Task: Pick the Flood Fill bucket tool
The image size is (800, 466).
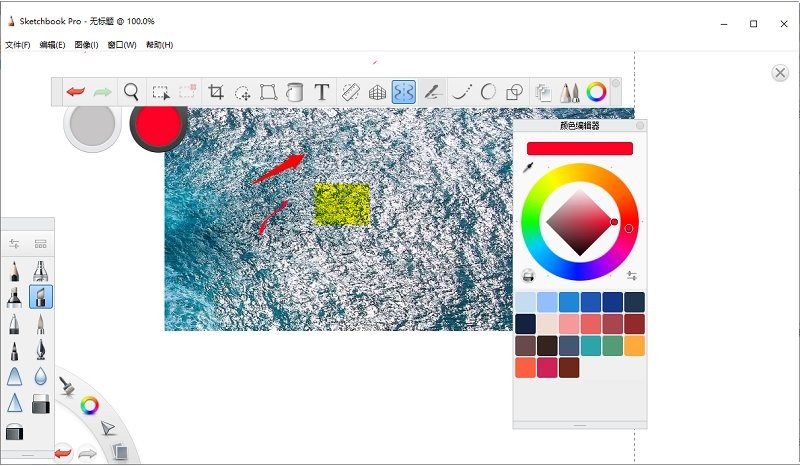Action: click(x=294, y=92)
